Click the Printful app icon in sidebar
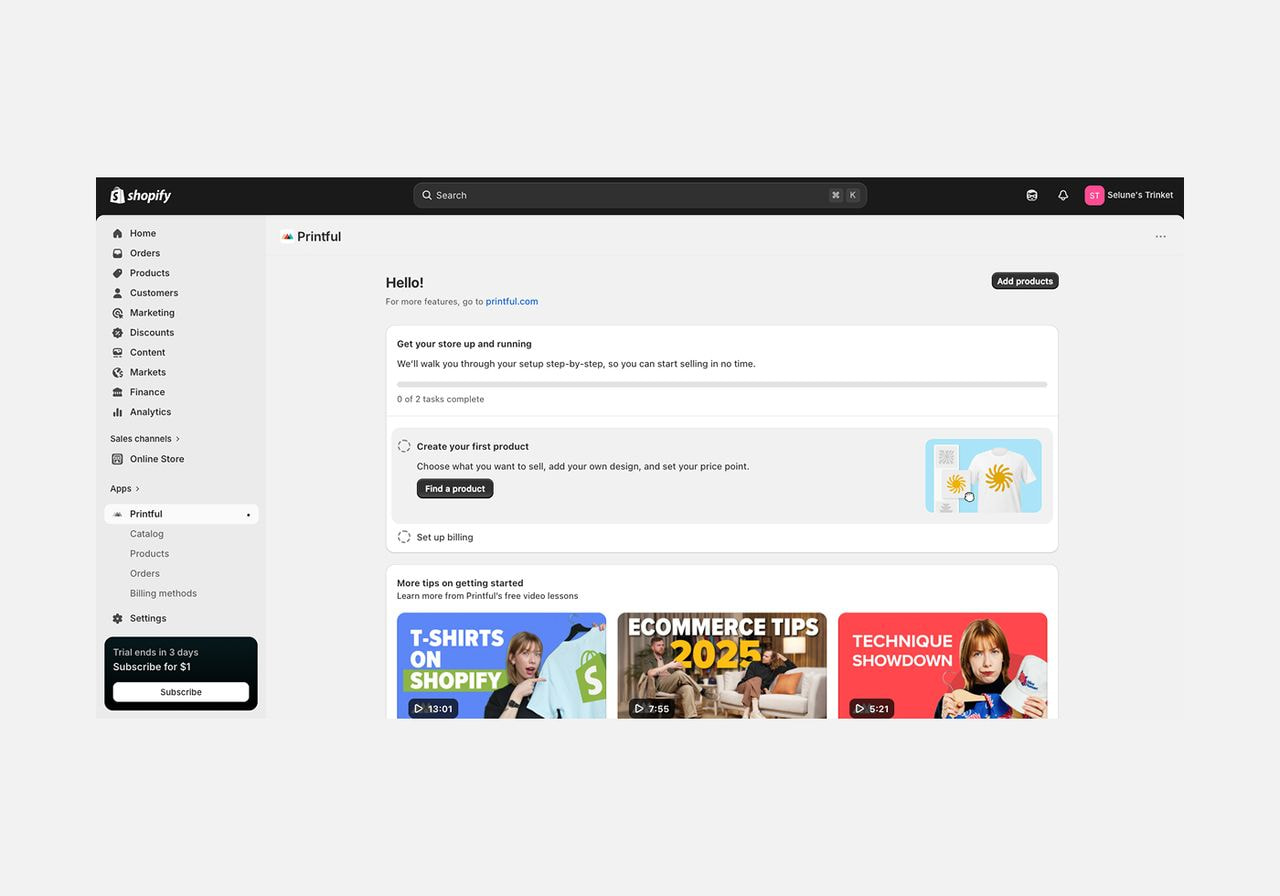 click(x=118, y=514)
